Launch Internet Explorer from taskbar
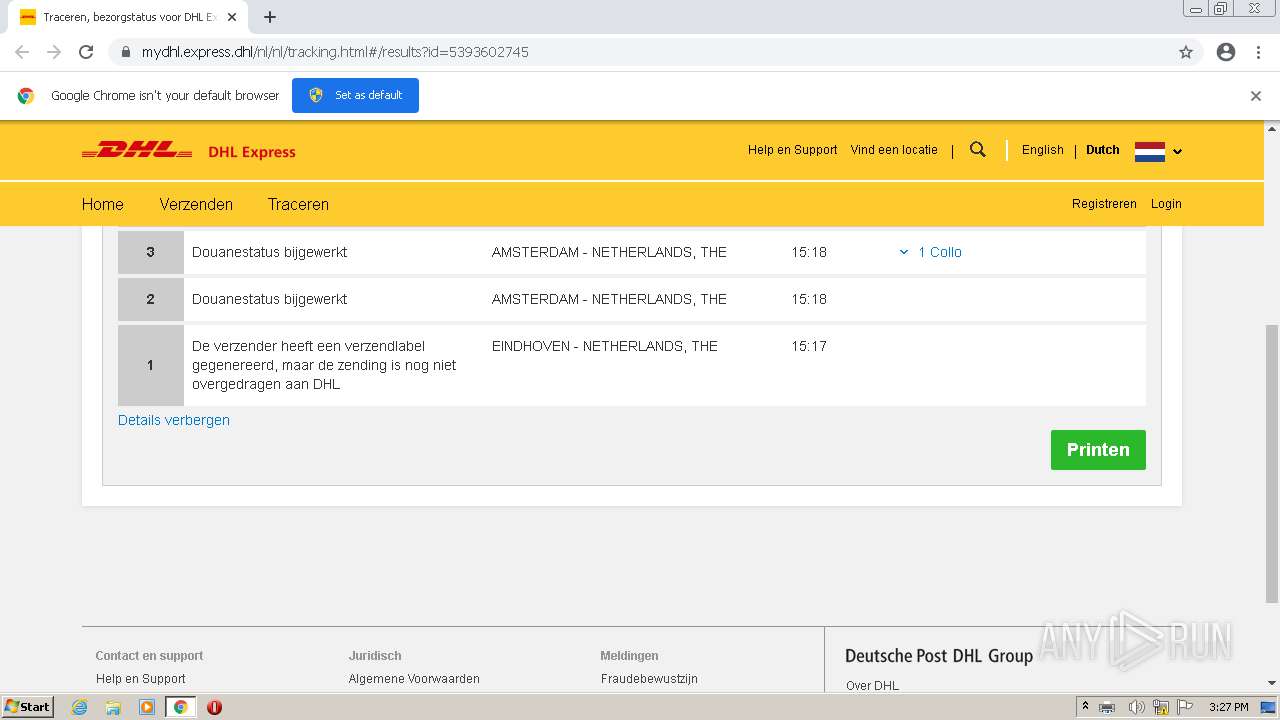 coord(80,707)
